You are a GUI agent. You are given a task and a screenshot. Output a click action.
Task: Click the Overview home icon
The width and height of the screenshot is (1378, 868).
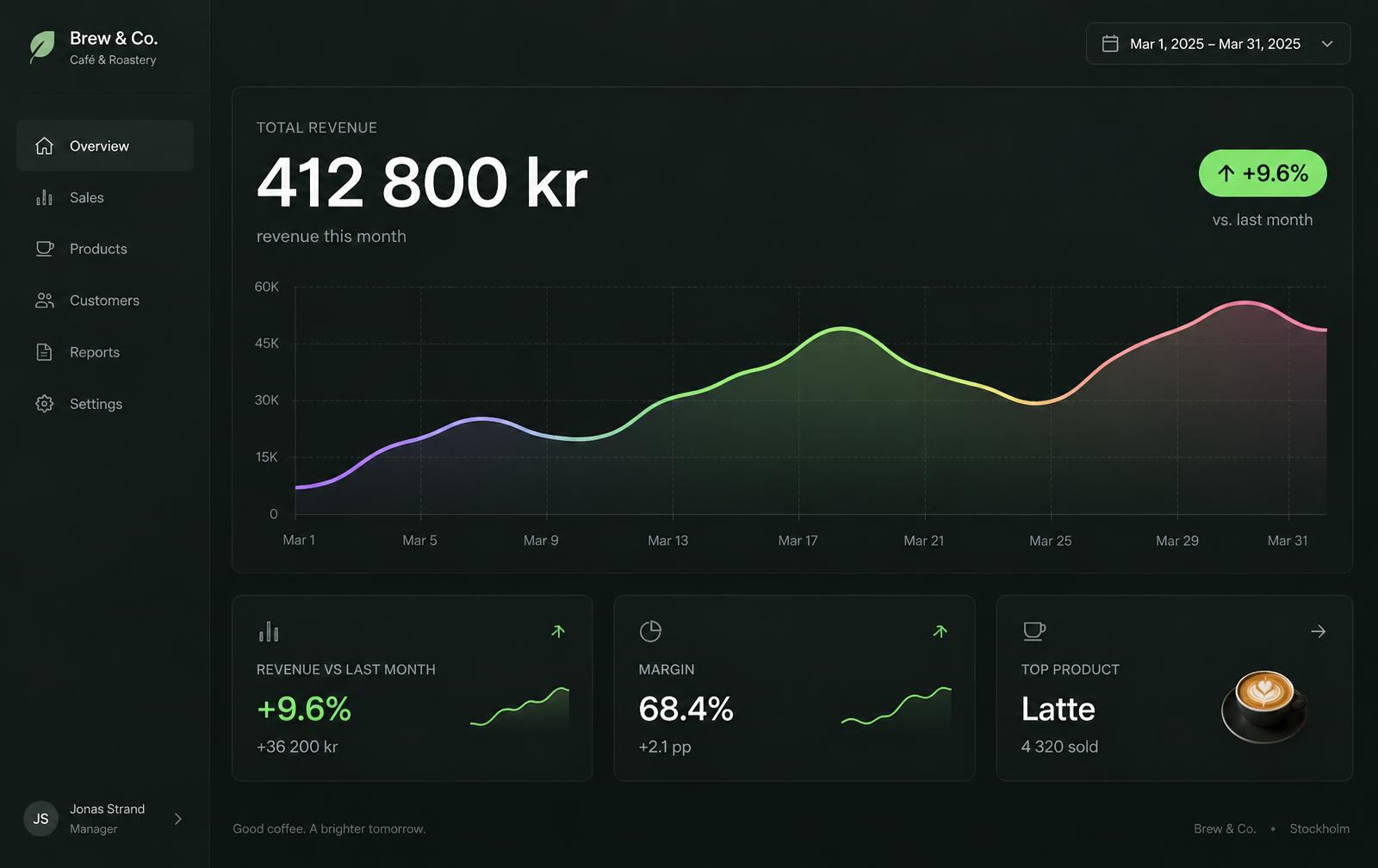44,146
